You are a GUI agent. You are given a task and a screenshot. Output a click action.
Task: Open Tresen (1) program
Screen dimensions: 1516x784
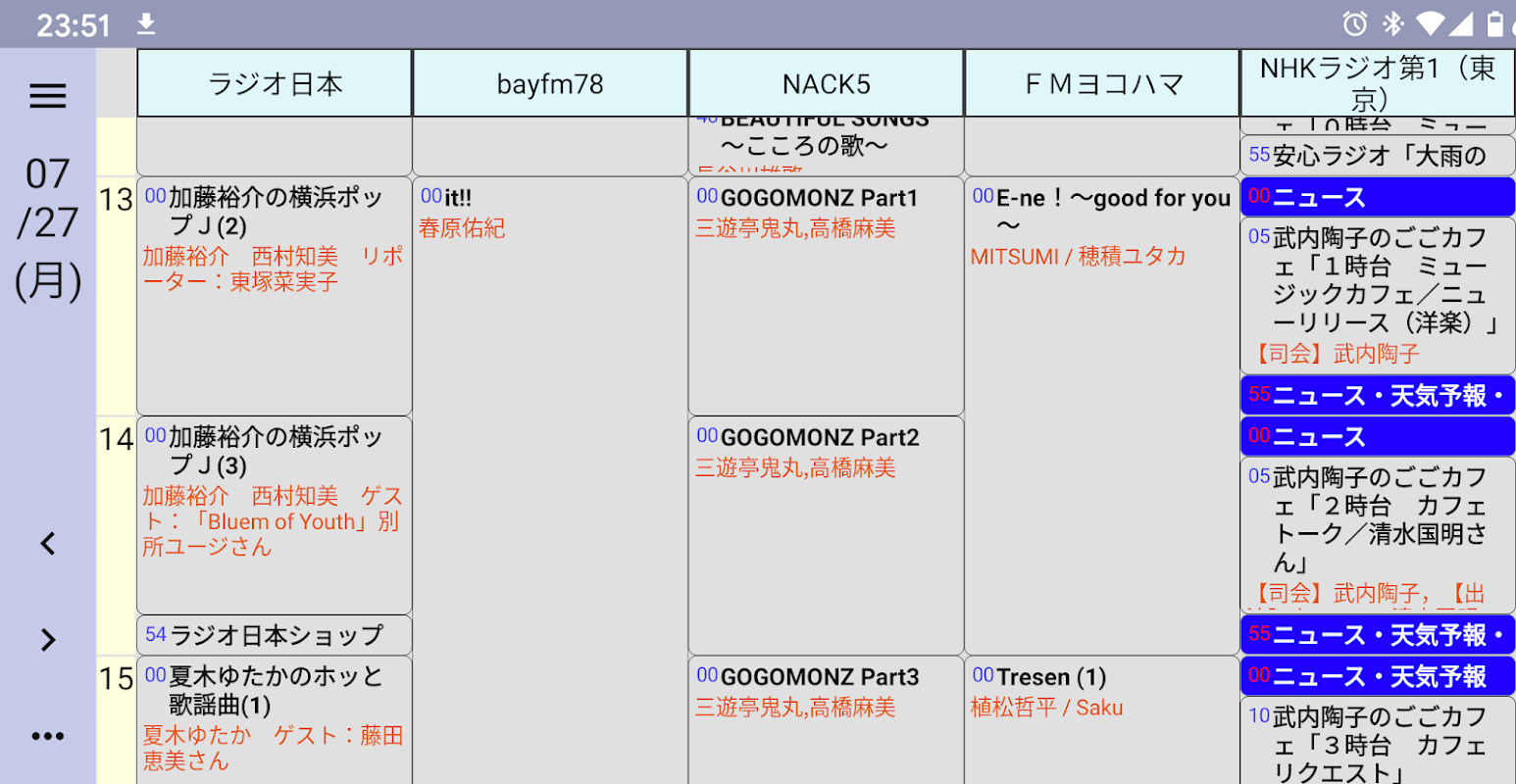pyautogui.click(x=1102, y=720)
